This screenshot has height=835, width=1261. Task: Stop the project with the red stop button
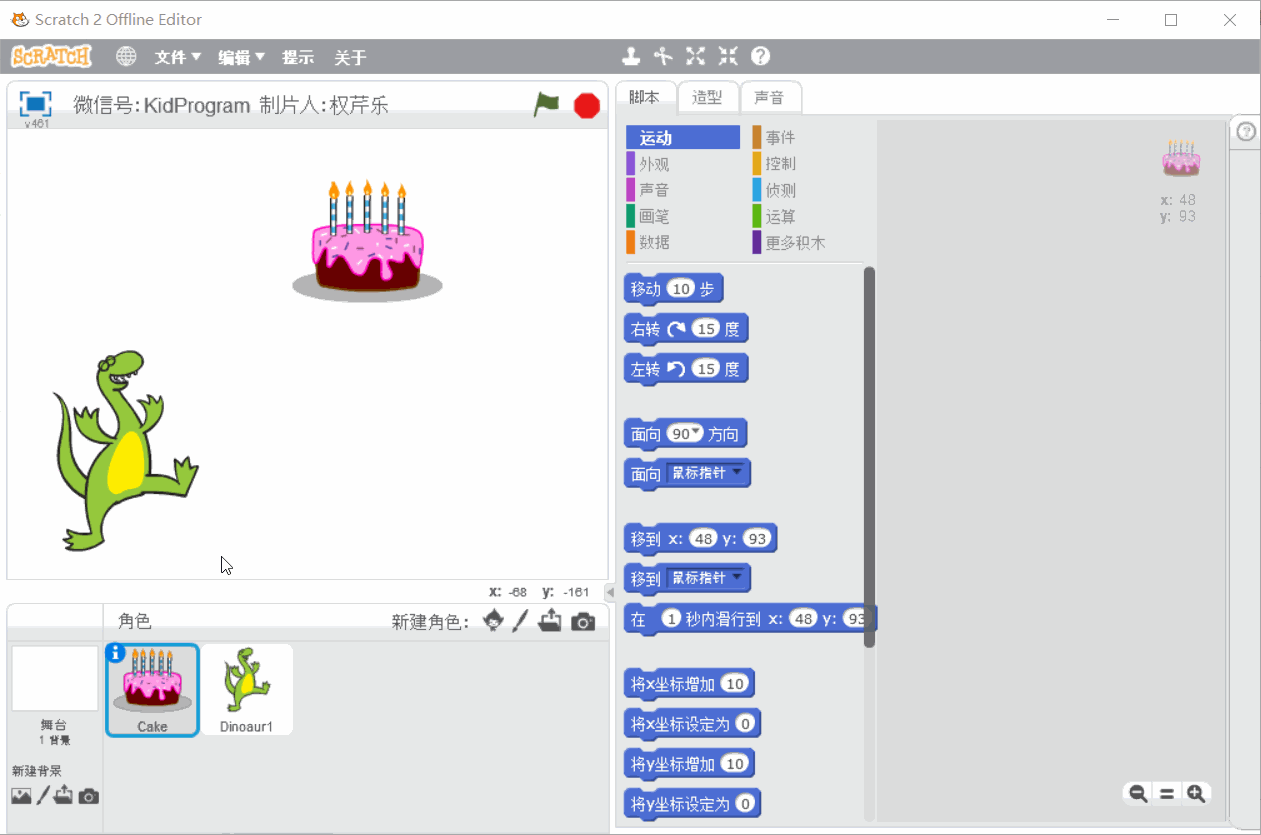(x=586, y=104)
